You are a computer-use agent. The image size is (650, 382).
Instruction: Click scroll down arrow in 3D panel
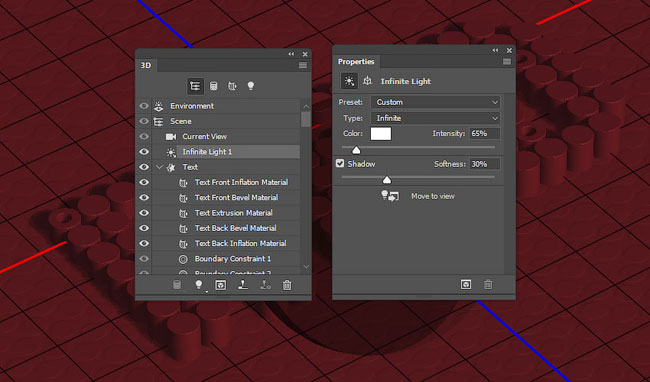[x=306, y=266]
